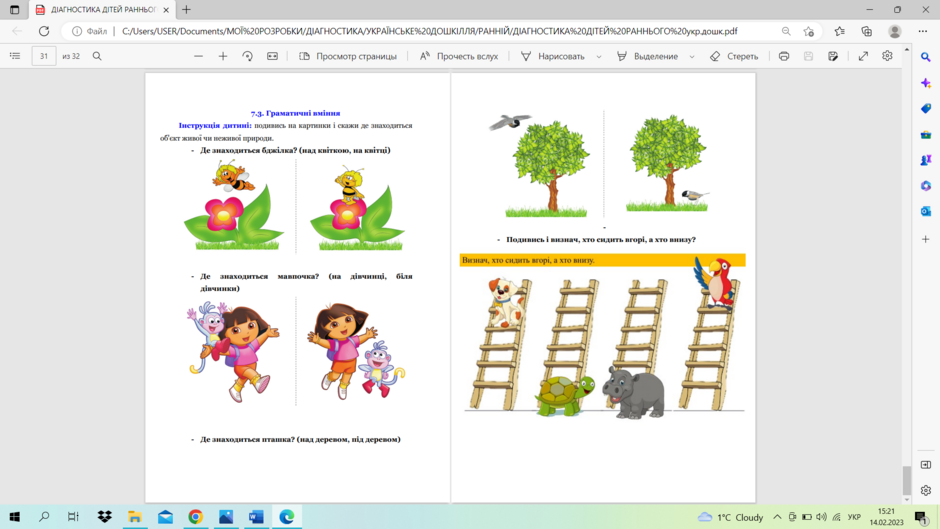
Task: Open a new browser tab
Action: (186, 10)
